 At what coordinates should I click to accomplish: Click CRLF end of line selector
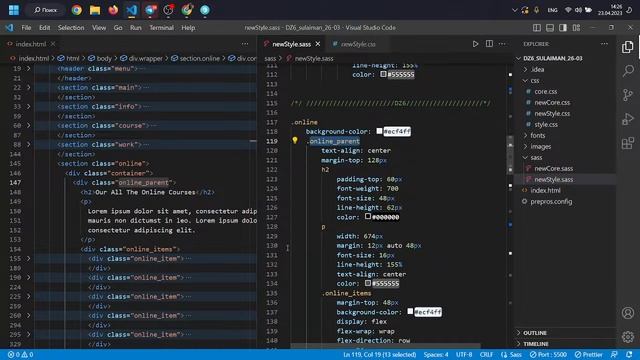coord(486,355)
